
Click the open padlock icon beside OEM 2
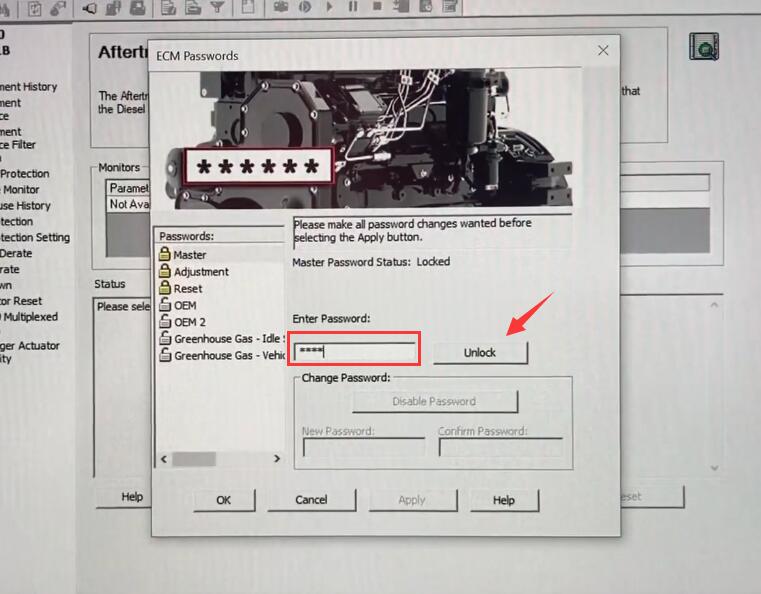pyautogui.click(x=165, y=322)
